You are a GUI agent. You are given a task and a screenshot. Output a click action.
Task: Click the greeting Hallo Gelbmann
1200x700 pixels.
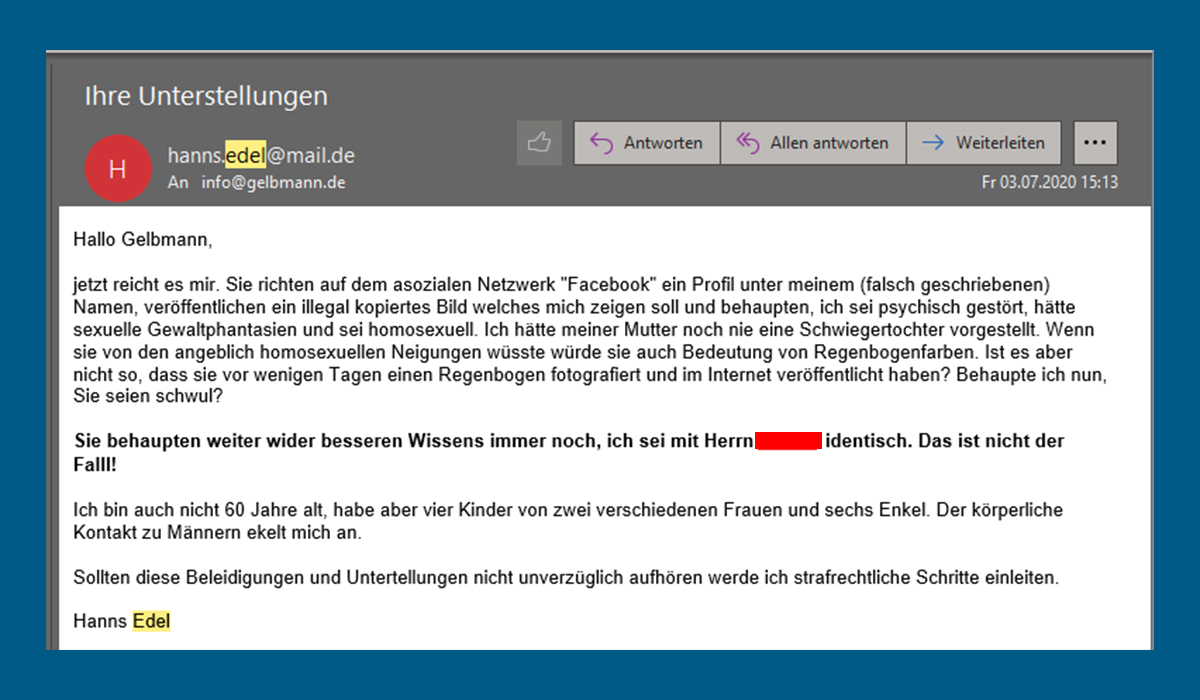click(142, 239)
